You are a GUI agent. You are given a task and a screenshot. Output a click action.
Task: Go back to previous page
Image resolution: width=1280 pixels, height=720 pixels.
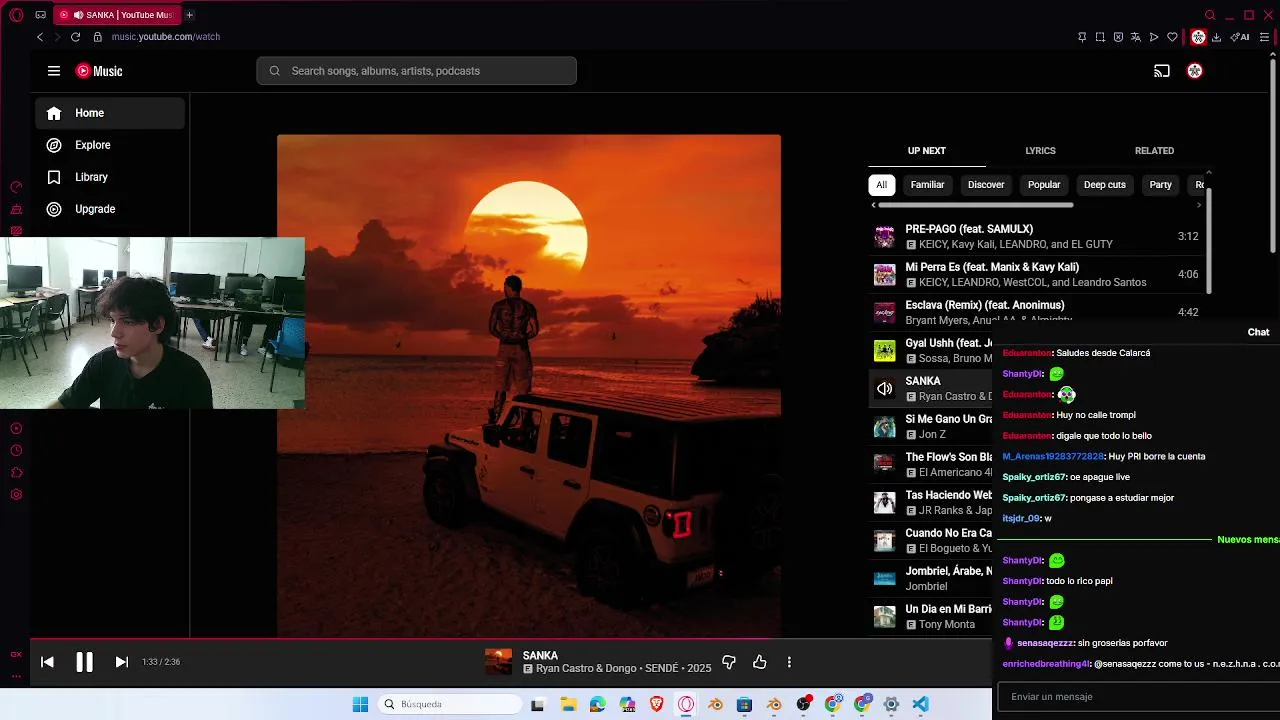pyautogui.click(x=40, y=37)
